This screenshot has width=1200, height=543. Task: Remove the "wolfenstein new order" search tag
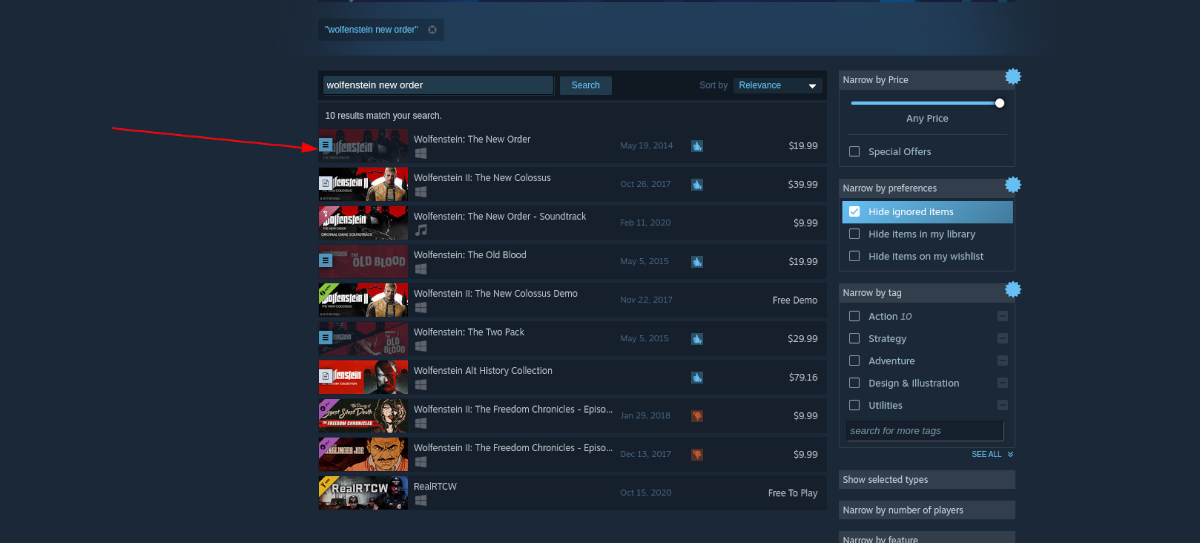(x=432, y=30)
